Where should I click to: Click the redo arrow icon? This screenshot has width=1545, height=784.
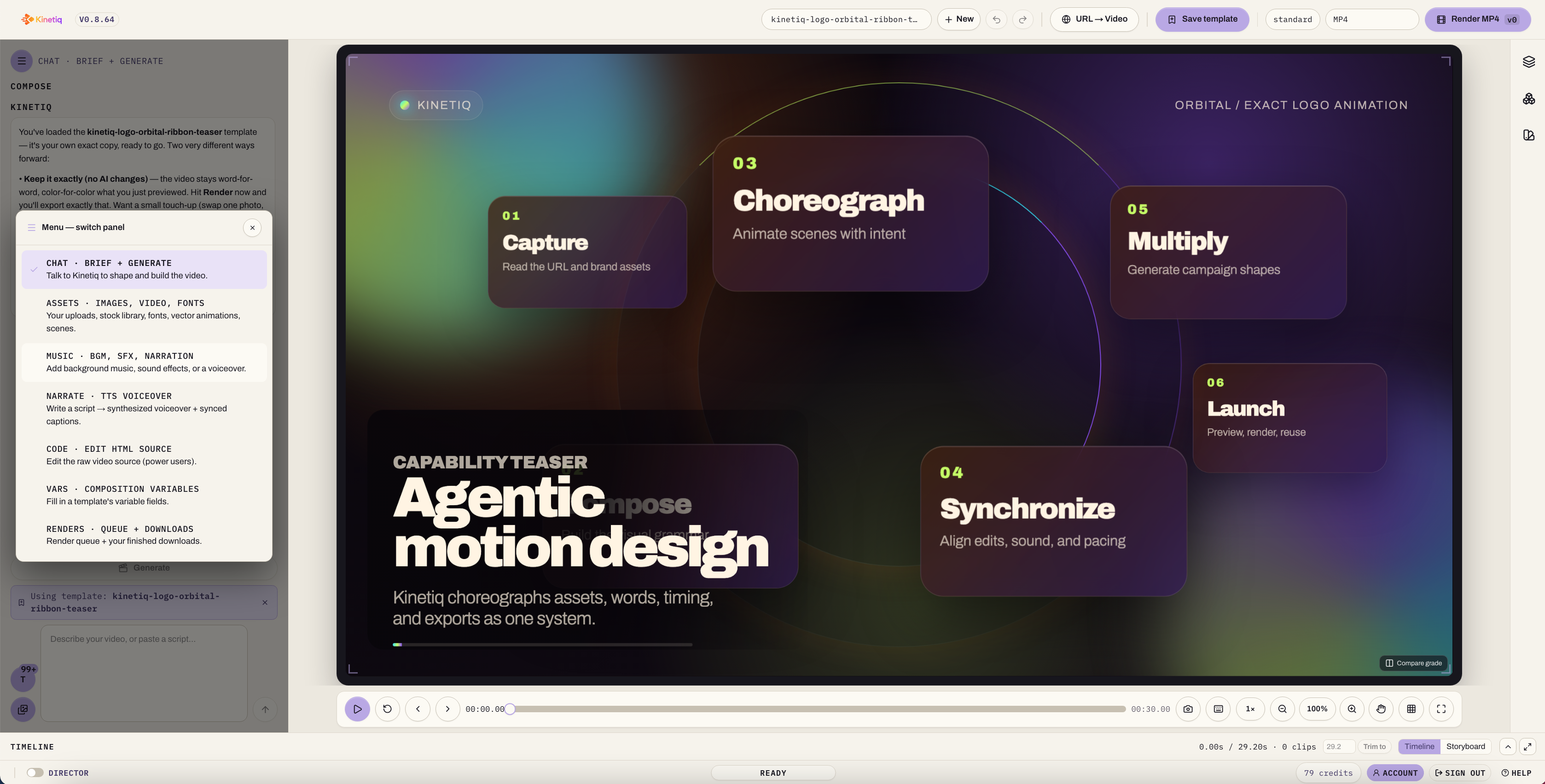point(1022,20)
